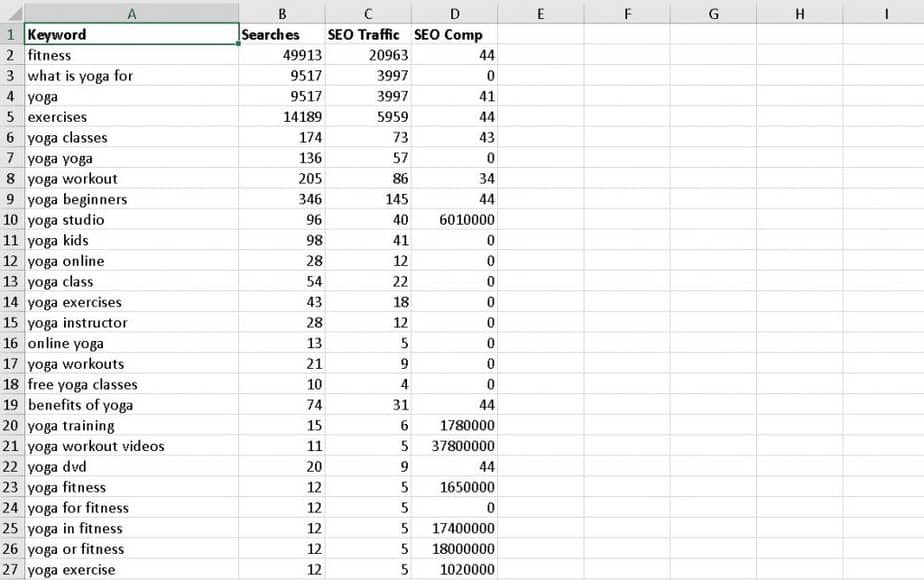Select the column I header letter
The height and width of the screenshot is (580, 924).
click(886, 13)
